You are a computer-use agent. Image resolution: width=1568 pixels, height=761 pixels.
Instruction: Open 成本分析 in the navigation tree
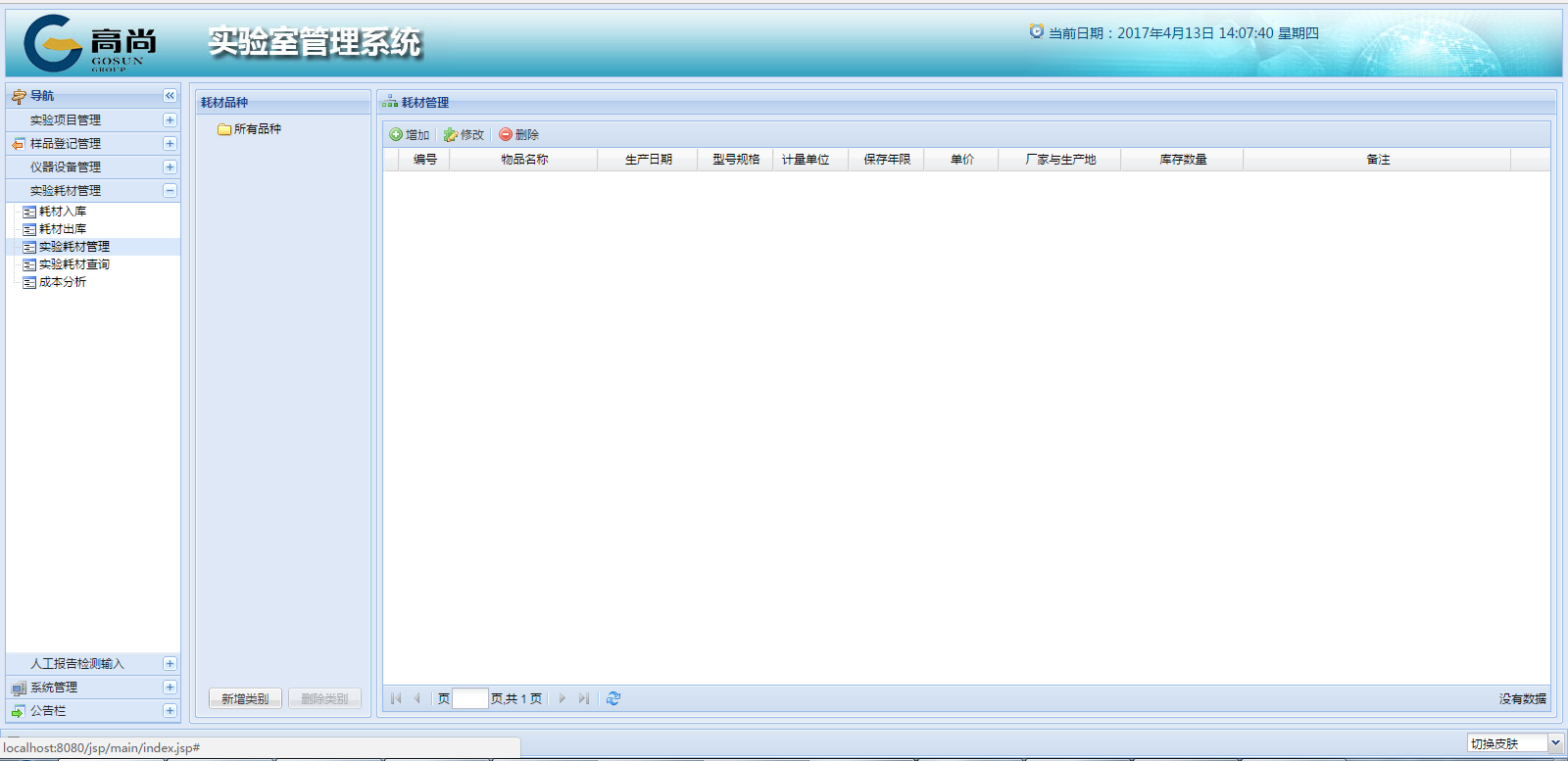62,282
